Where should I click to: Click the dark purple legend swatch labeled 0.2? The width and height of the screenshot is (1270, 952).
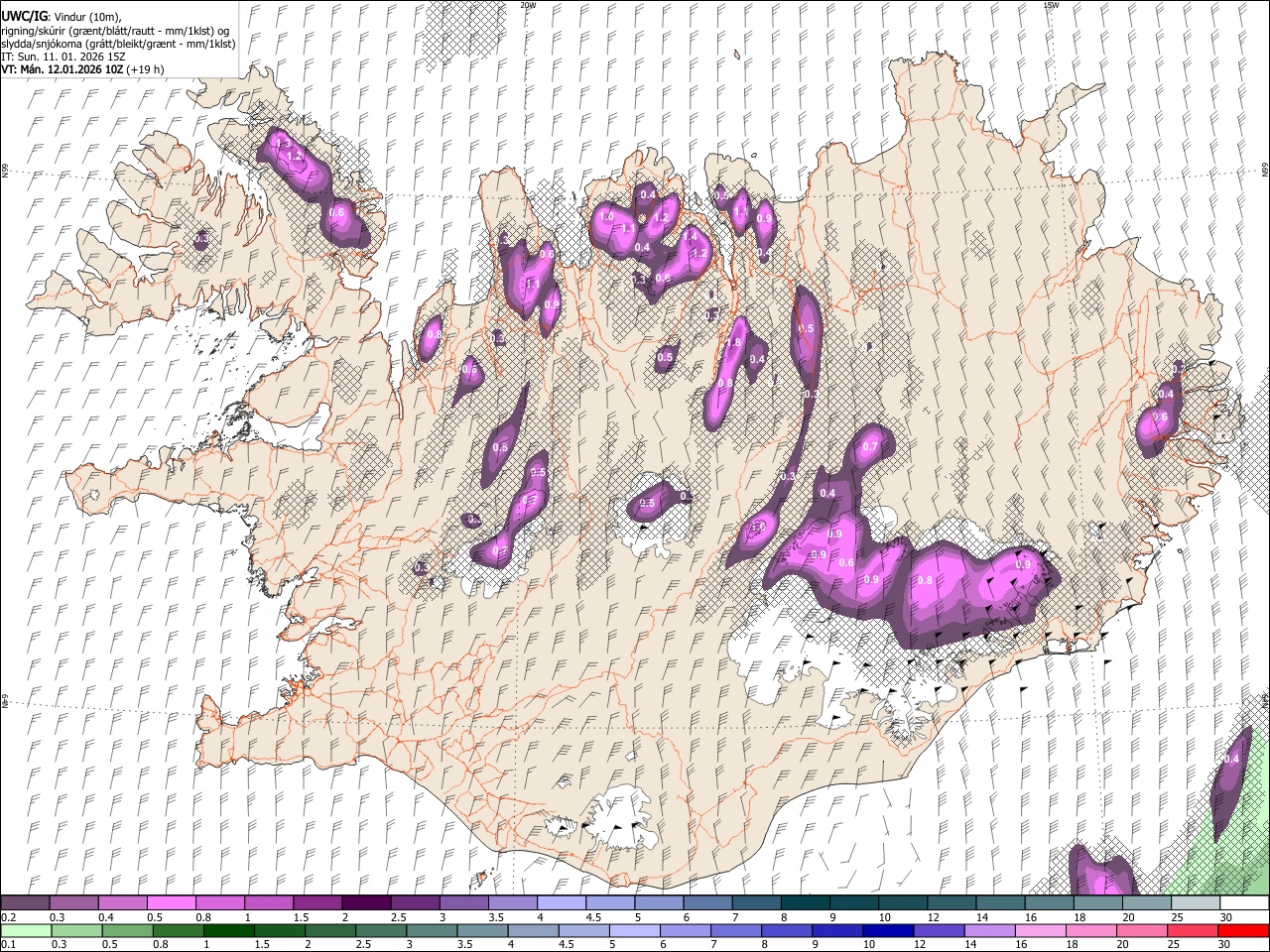[x=25, y=903]
